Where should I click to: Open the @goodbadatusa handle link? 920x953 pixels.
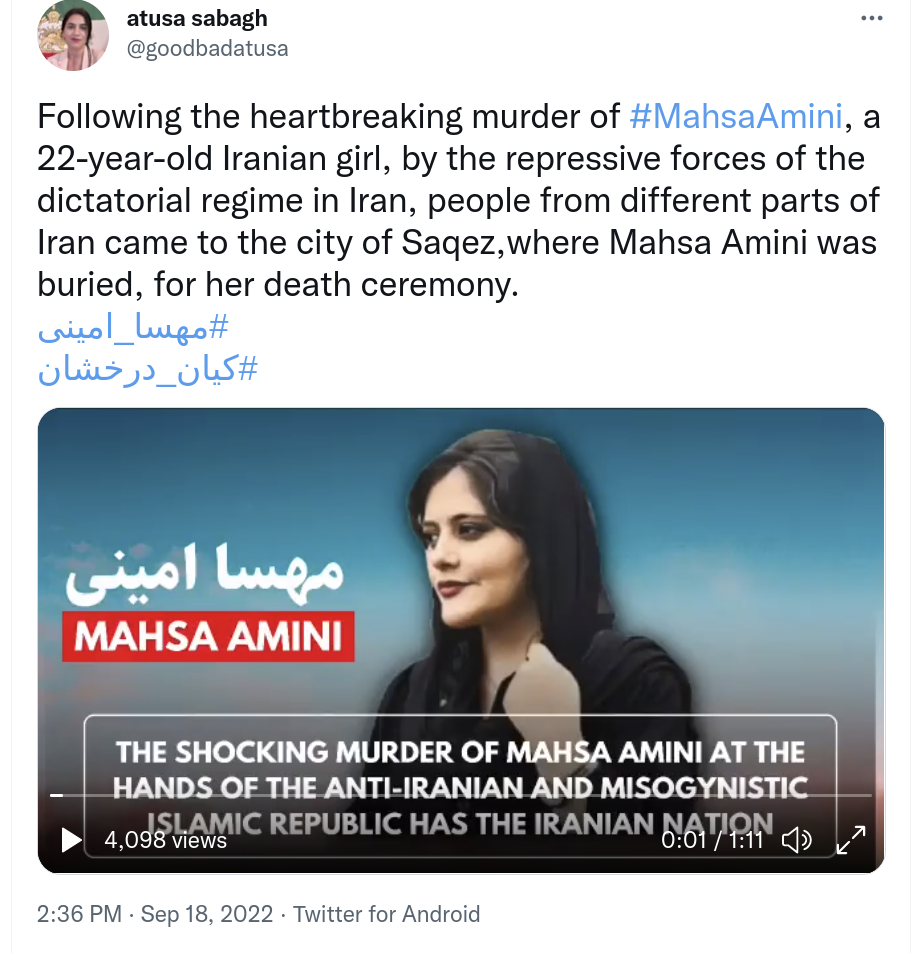(x=207, y=48)
